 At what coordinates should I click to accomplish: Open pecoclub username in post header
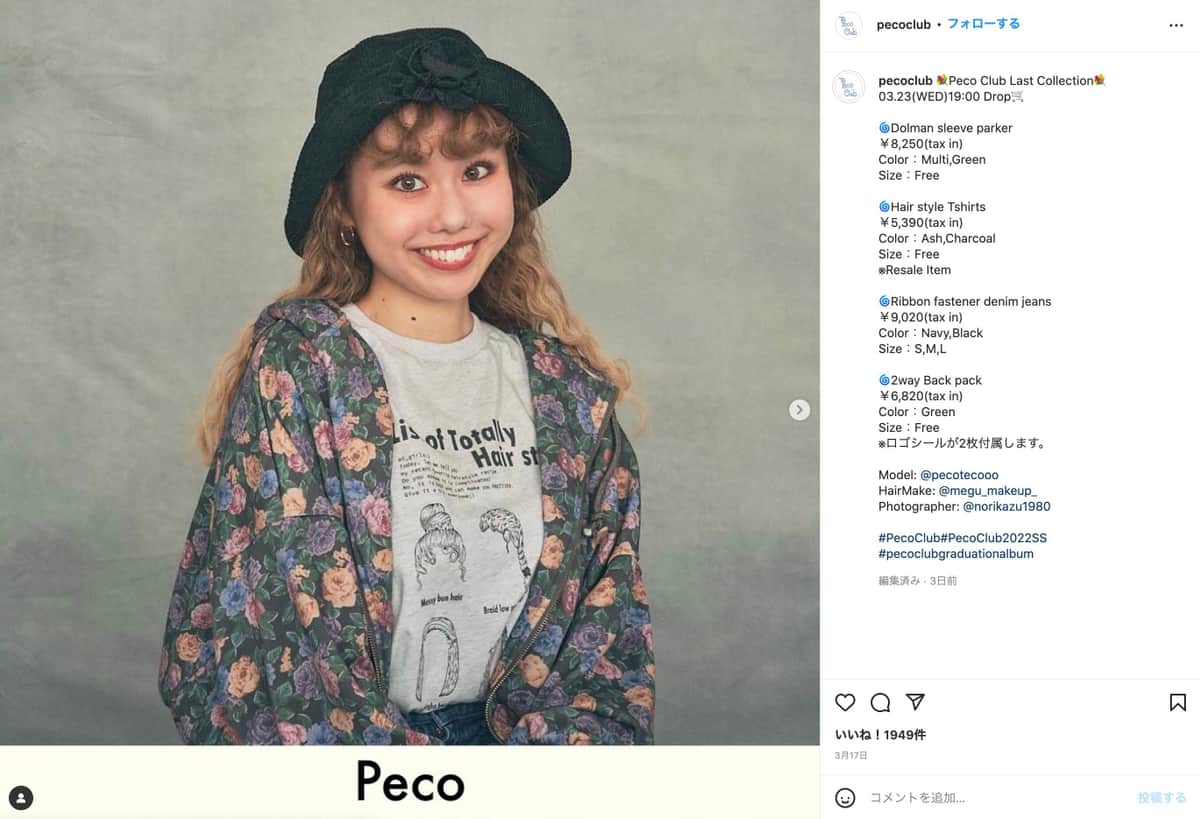click(x=904, y=25)
